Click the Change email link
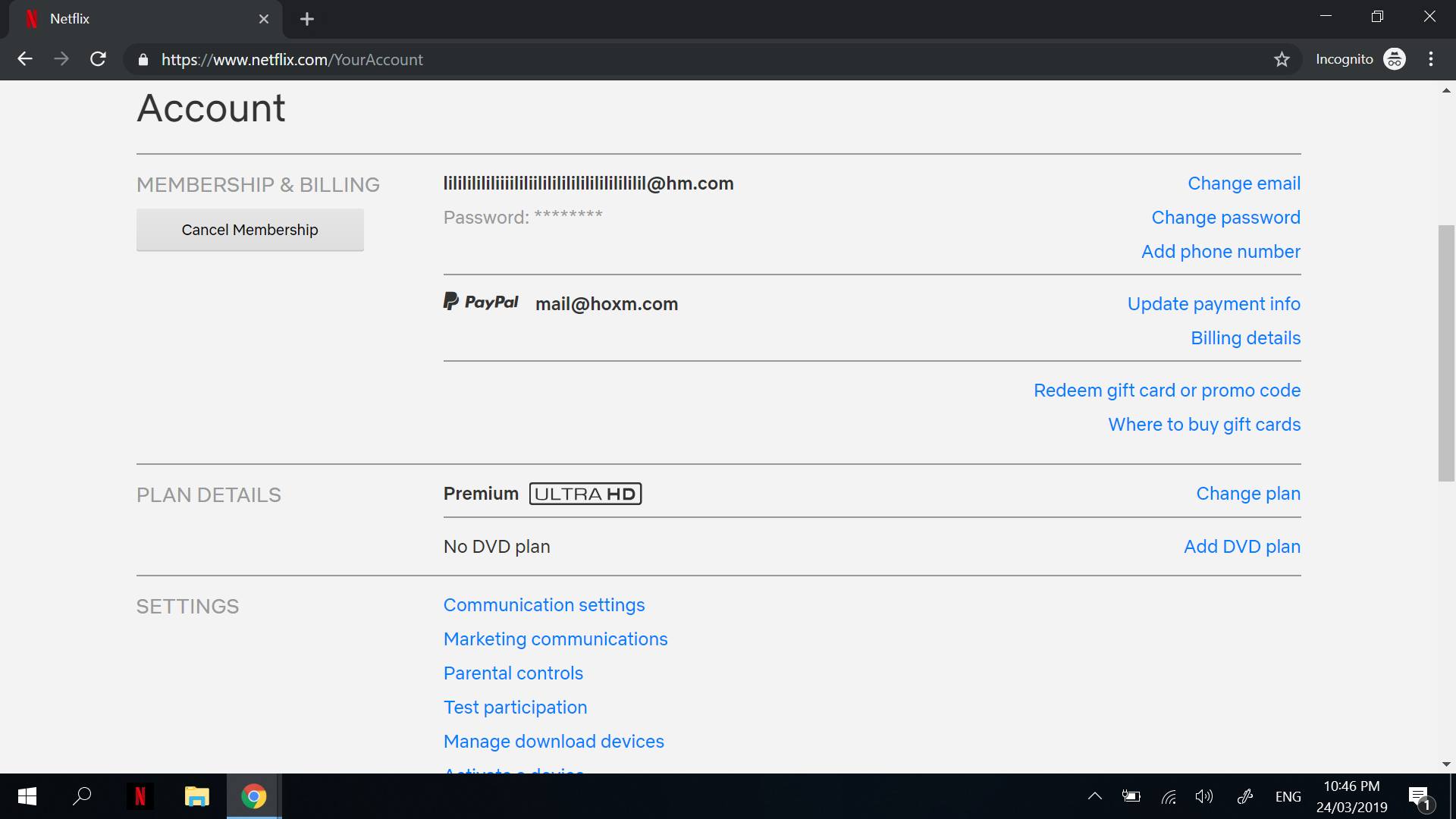Image resolution: width=1456 pixels, height=819 pixels. coord(1244,184)
